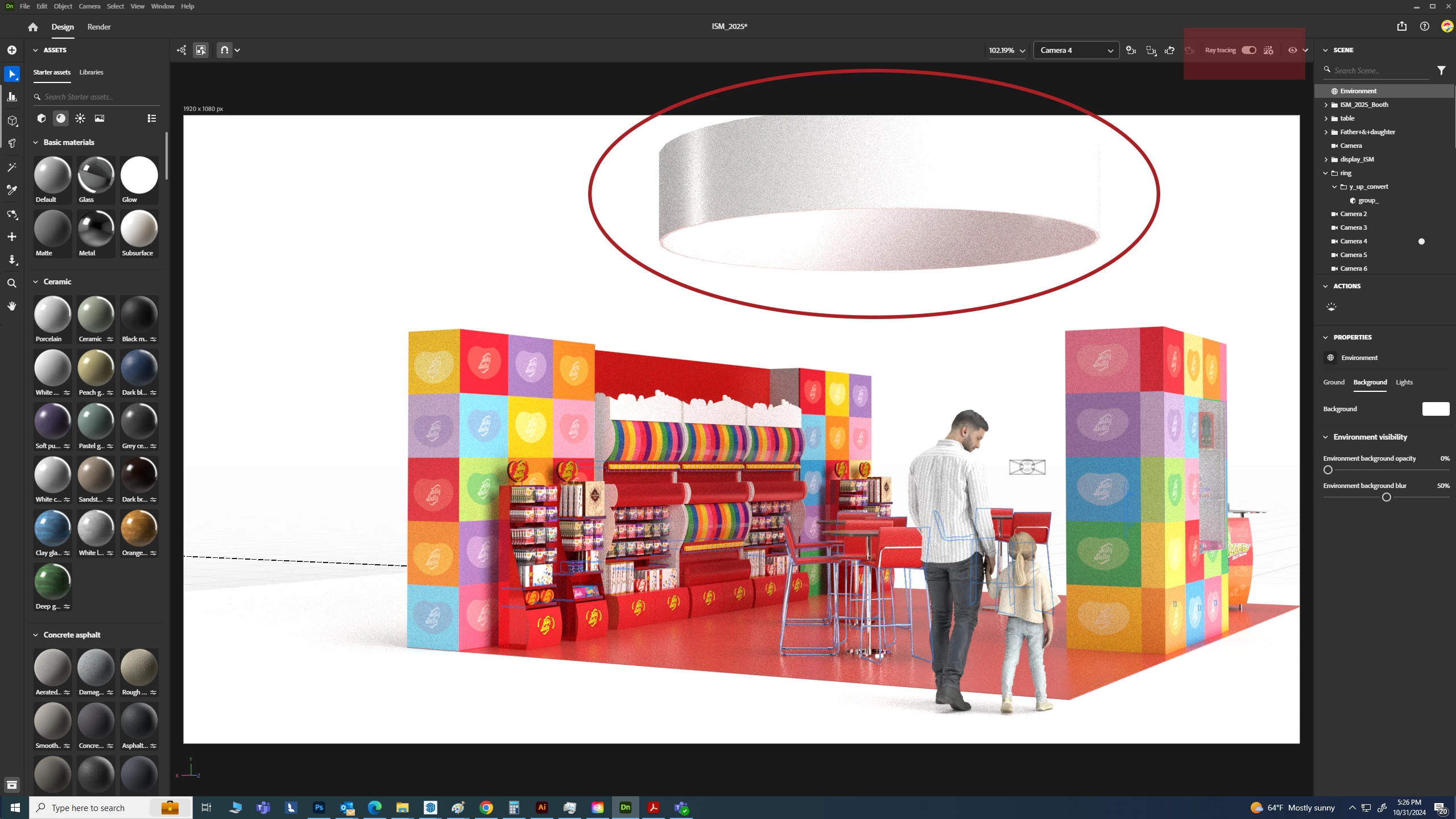The height and width of the screenshot is (819, 1456).
Task: Toggle the Ray tracing switch
Action: point(1249,50)
